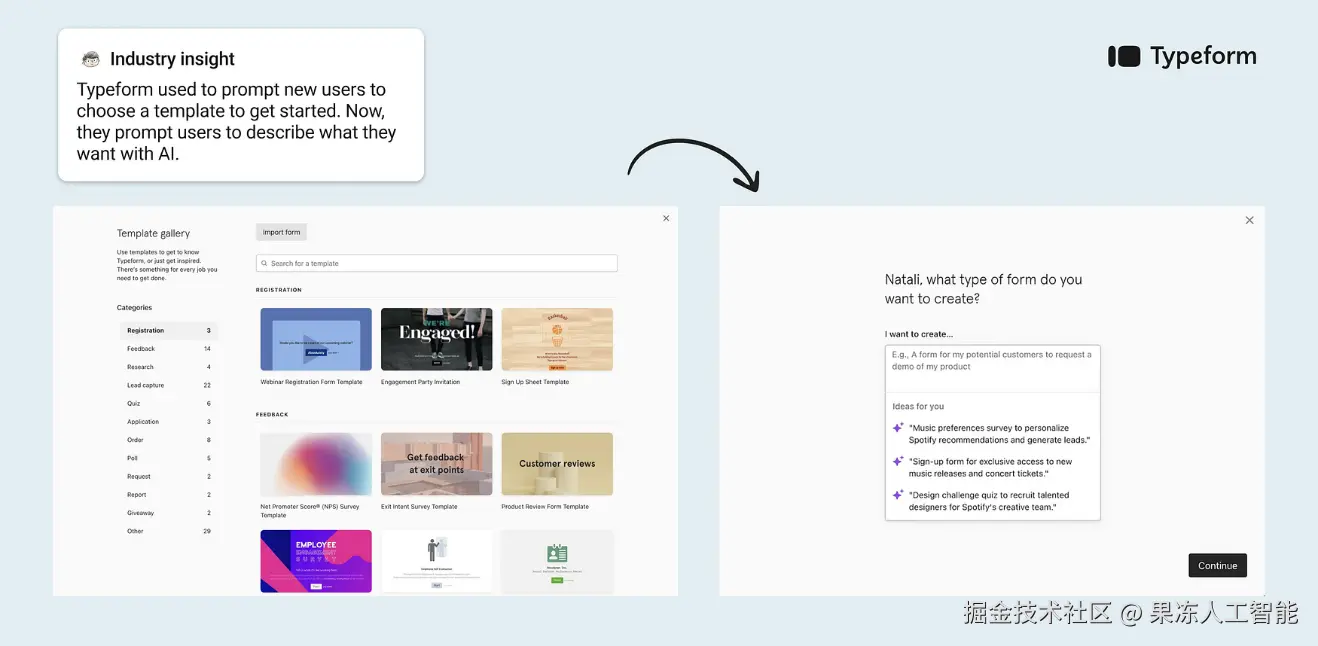1318x646 pixels.
Task: Select the Feedback category
Action: (168, 349)
